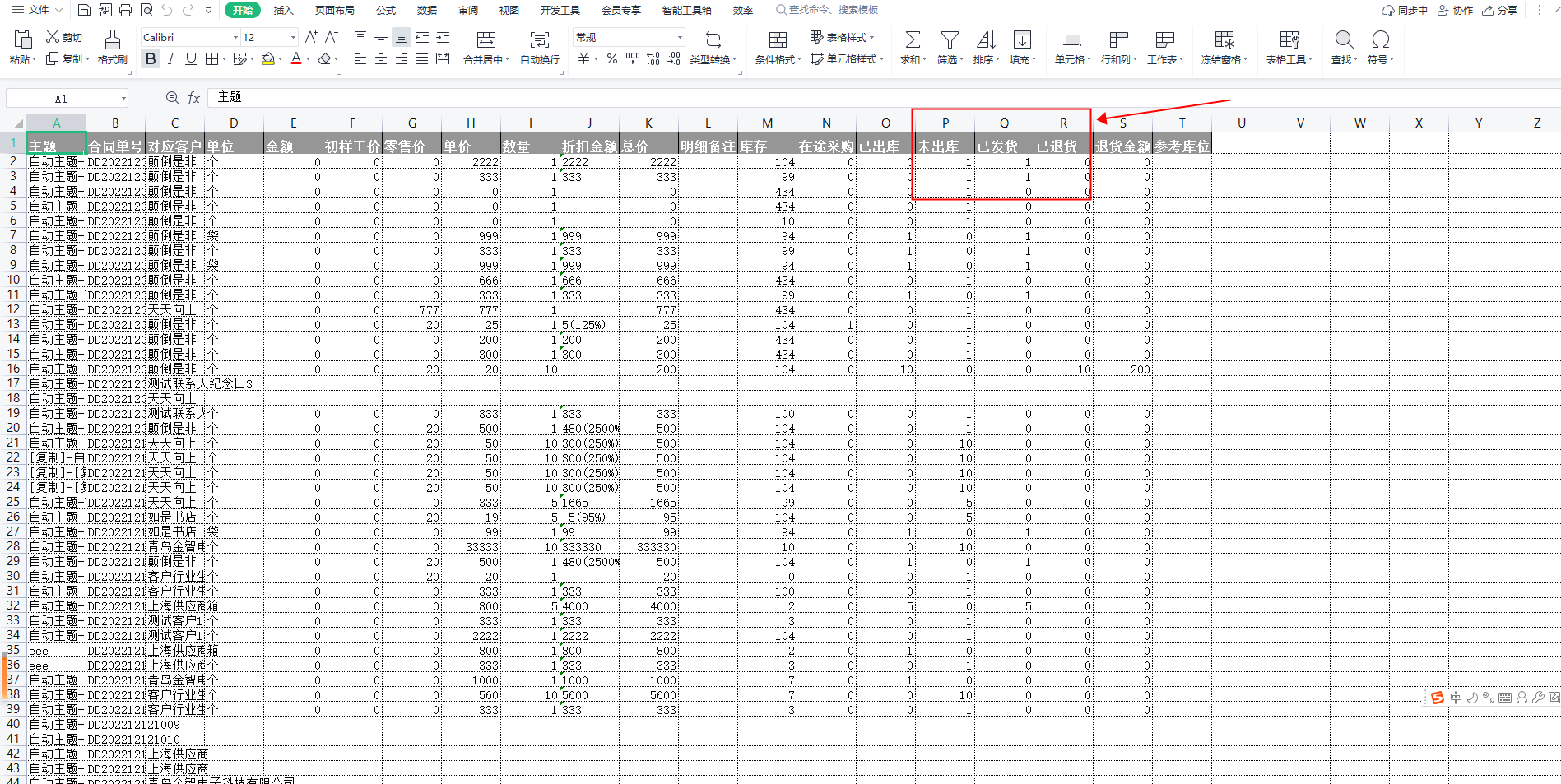This screenshot has width=1561, height=784.
Task: Click the Redo arrow icon
Action: 188,10
